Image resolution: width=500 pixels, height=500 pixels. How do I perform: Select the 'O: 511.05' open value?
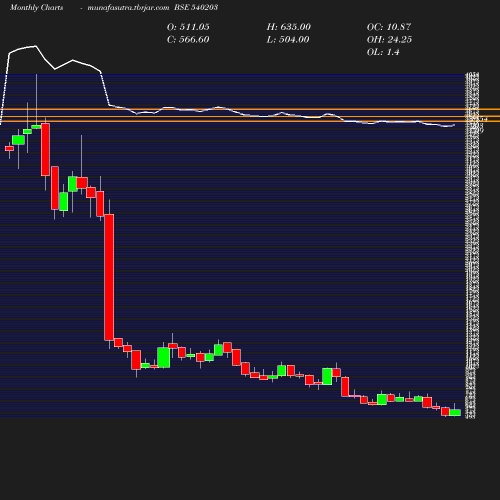[188, 27]
